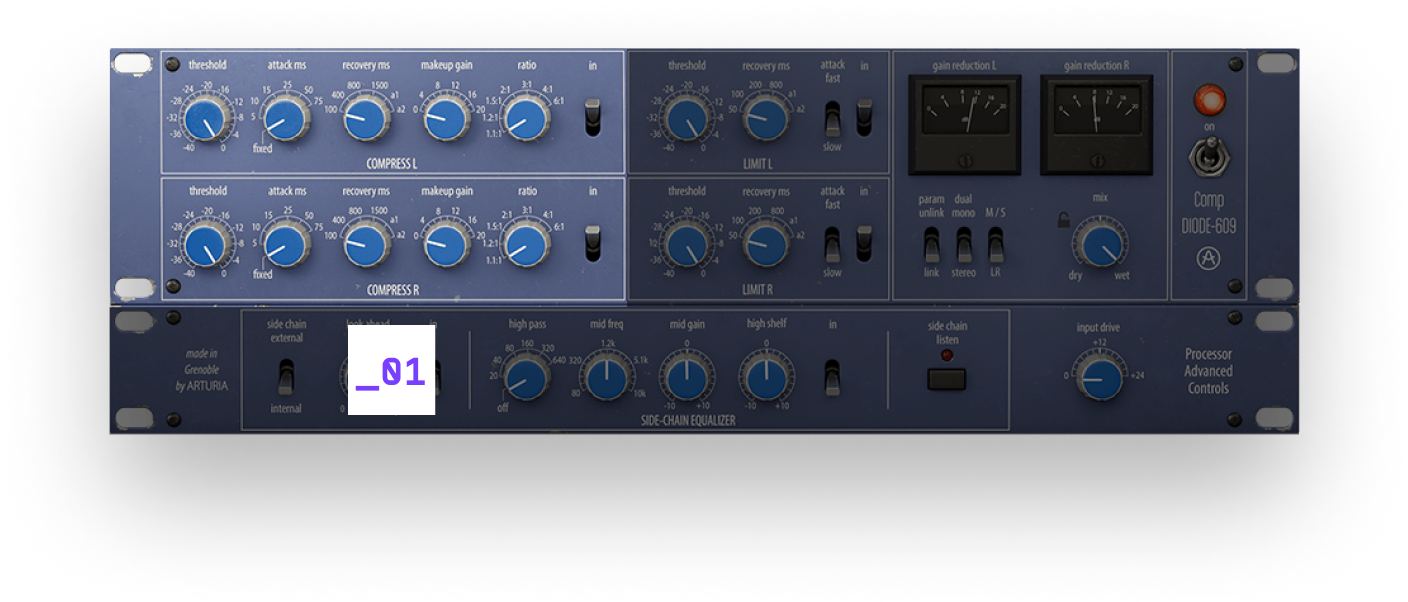The width and height of the screenshot is (1408, 602).
Task: Click the side-chain high shelf knob
Action: pos(767,379)
